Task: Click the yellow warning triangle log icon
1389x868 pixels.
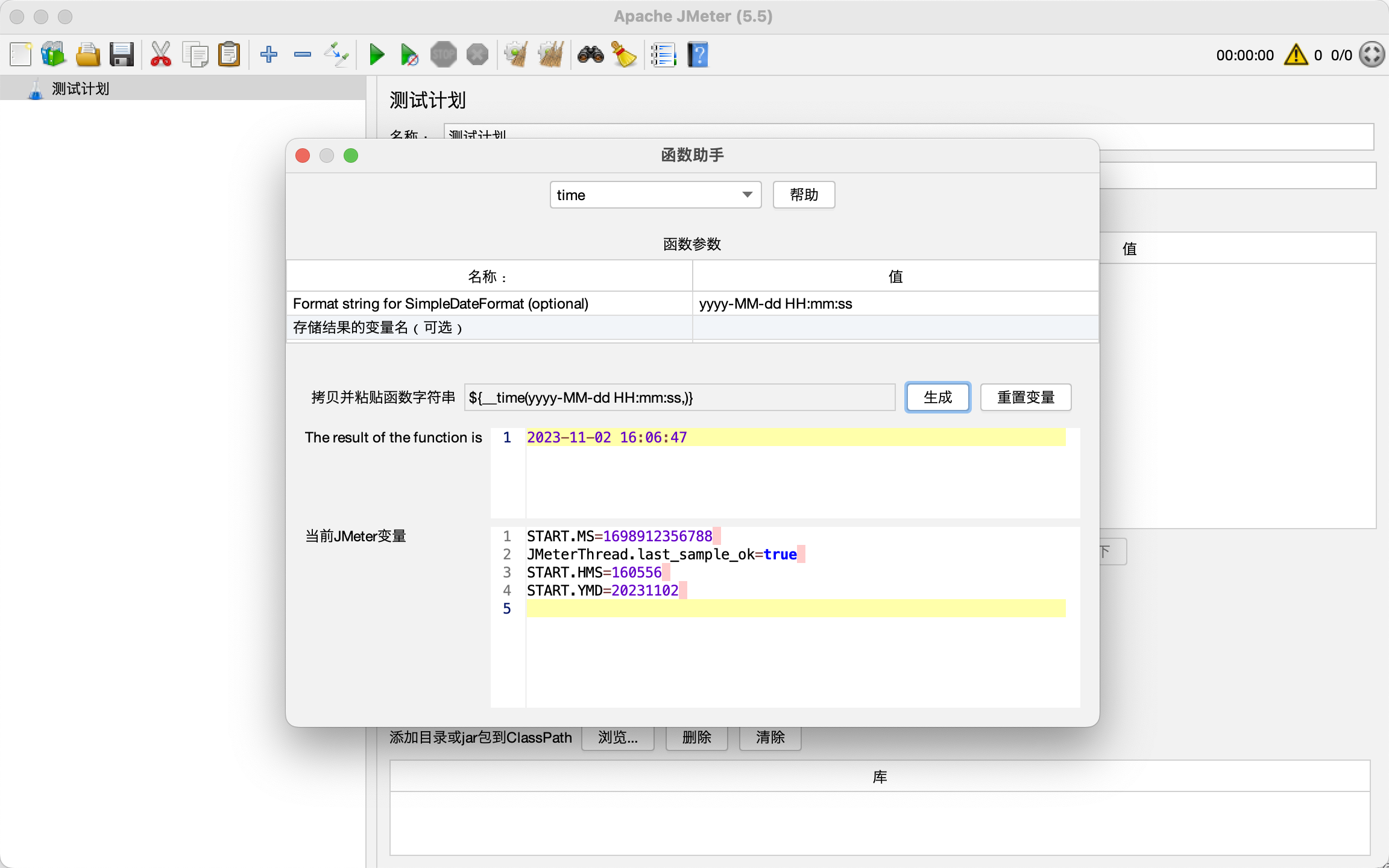Action: pos(1296,55)
